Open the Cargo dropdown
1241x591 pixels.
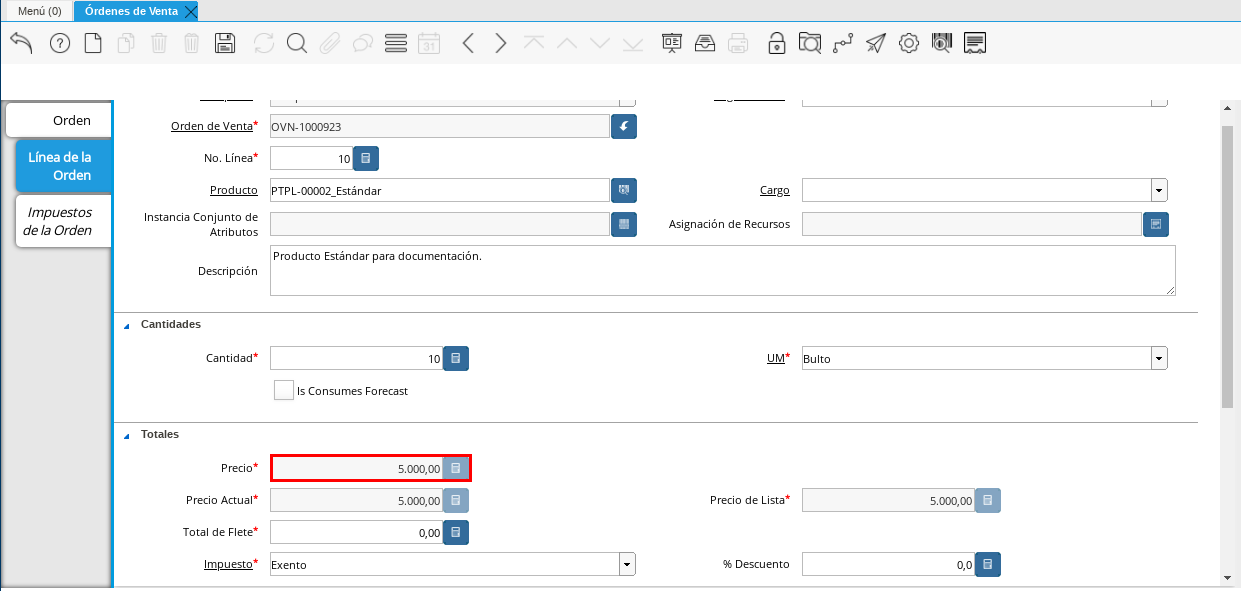pos(1159,190)
